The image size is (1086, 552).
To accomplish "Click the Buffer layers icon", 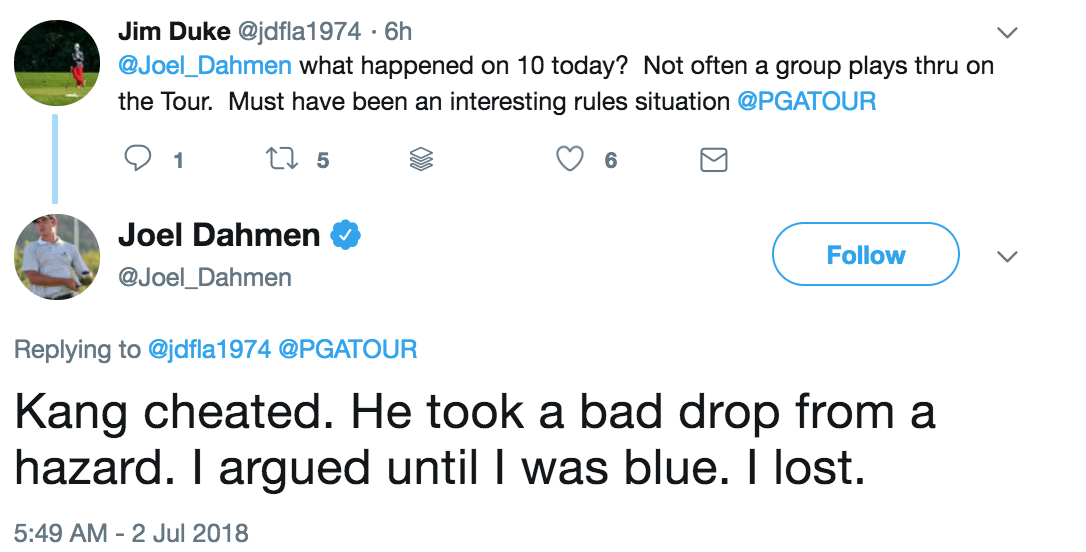I will 421,159.
